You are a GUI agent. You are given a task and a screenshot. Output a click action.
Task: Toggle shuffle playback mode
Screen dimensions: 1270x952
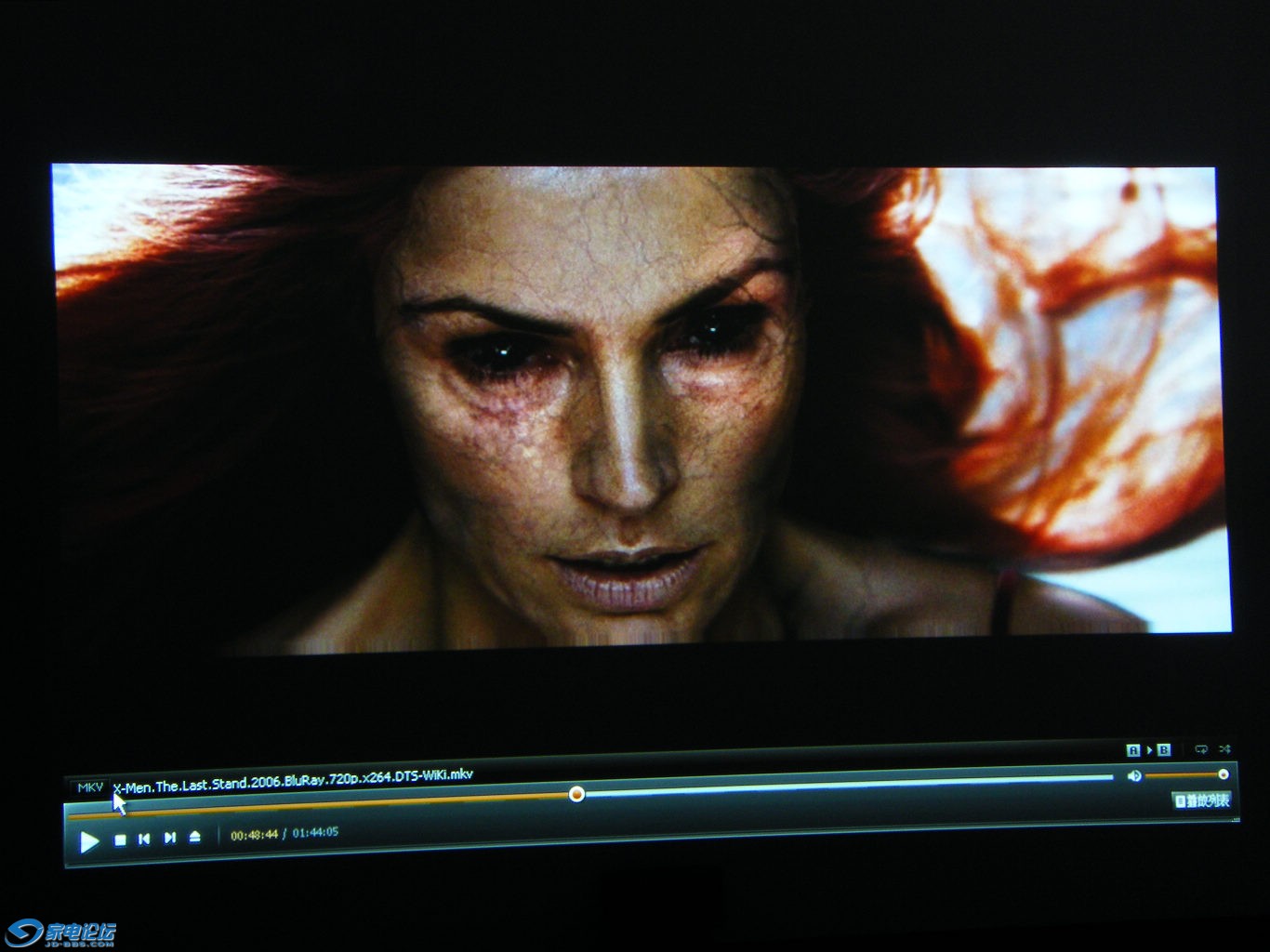click(1224, 748)
